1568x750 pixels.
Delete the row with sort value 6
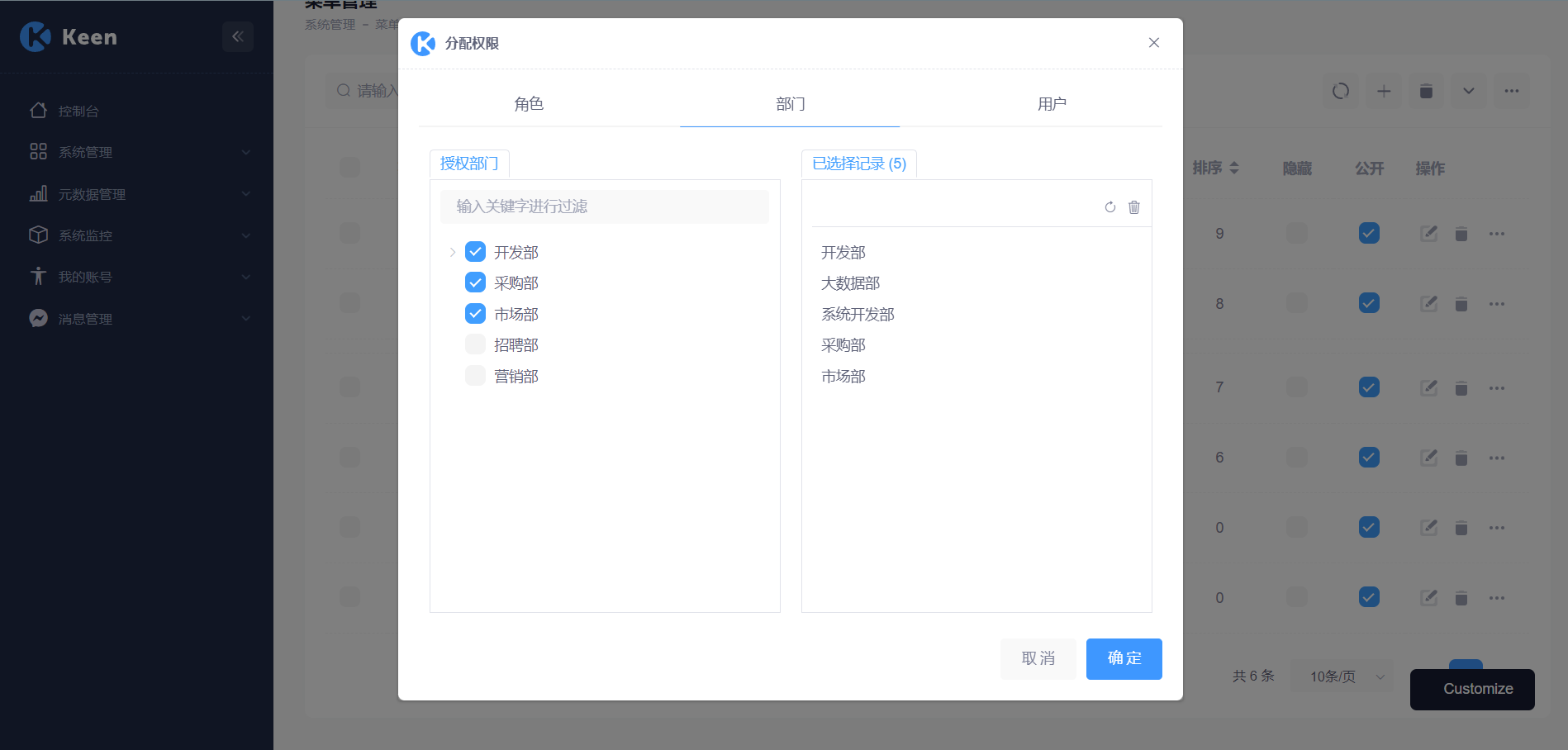click(1461, 458)
